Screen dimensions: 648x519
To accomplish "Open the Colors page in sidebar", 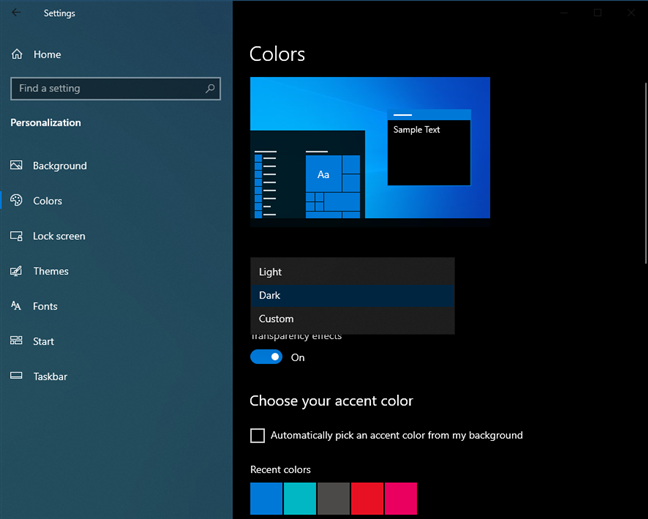I will tap(47, 201).
